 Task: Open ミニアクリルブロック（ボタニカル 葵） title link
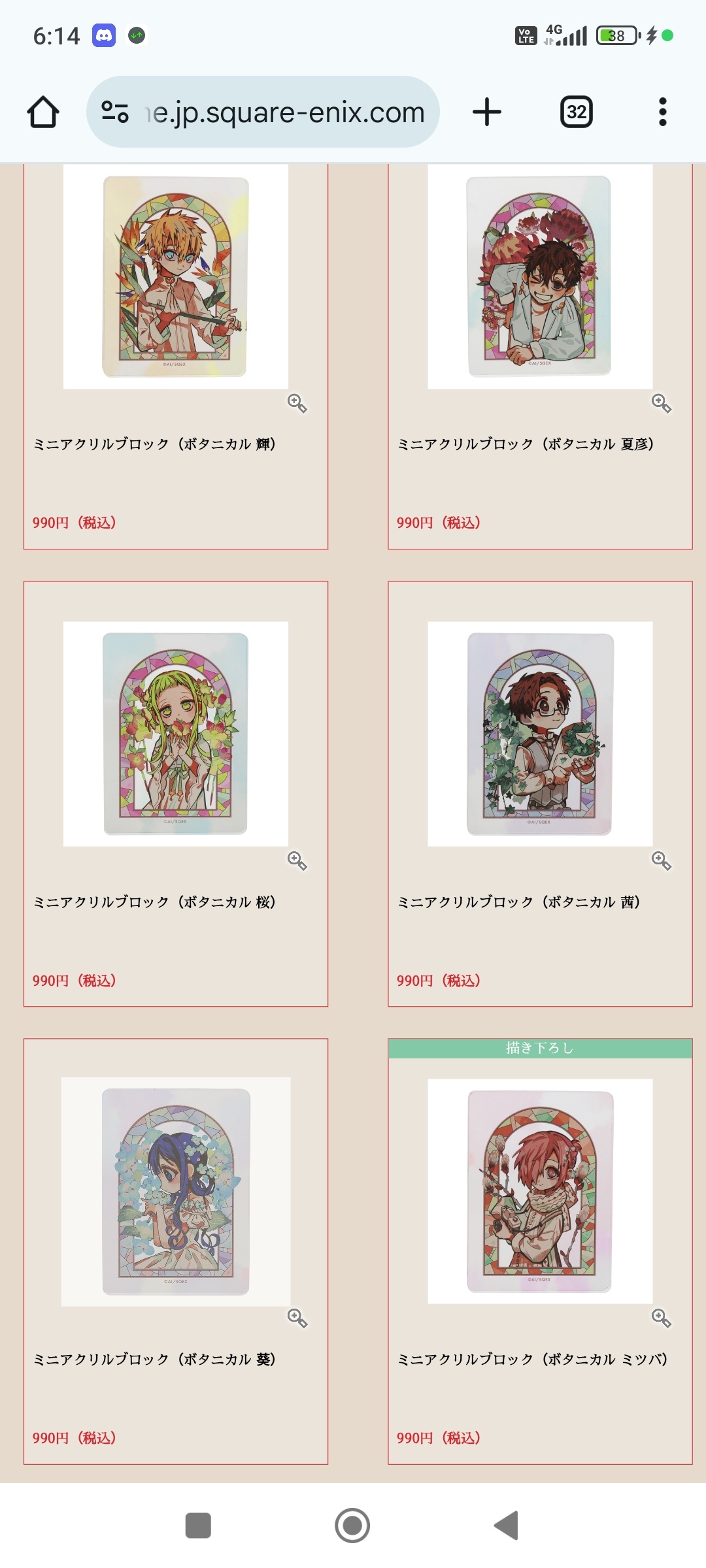pos(155,1360)
